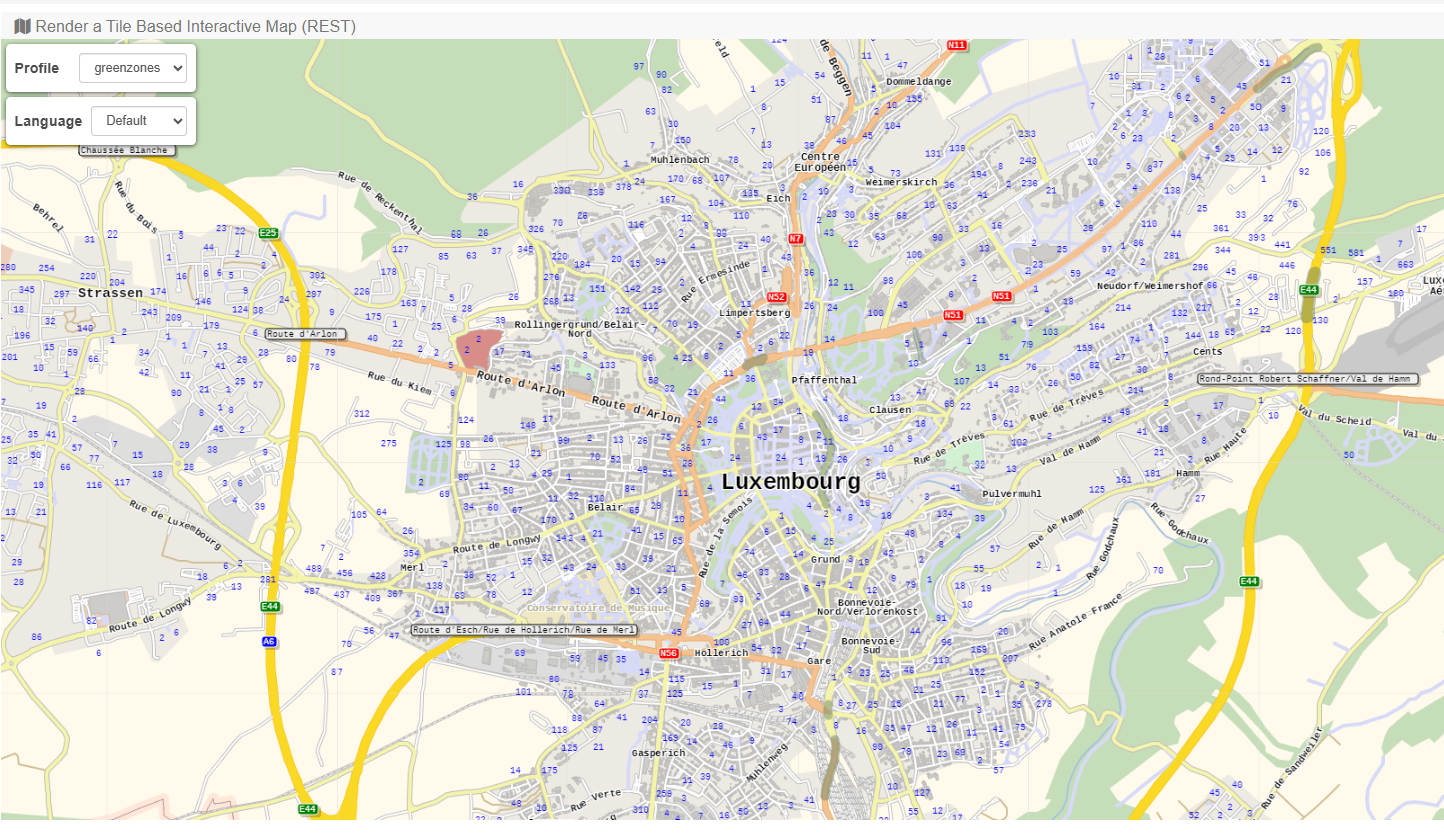Click the red N52 road marker

pos(776,297)
